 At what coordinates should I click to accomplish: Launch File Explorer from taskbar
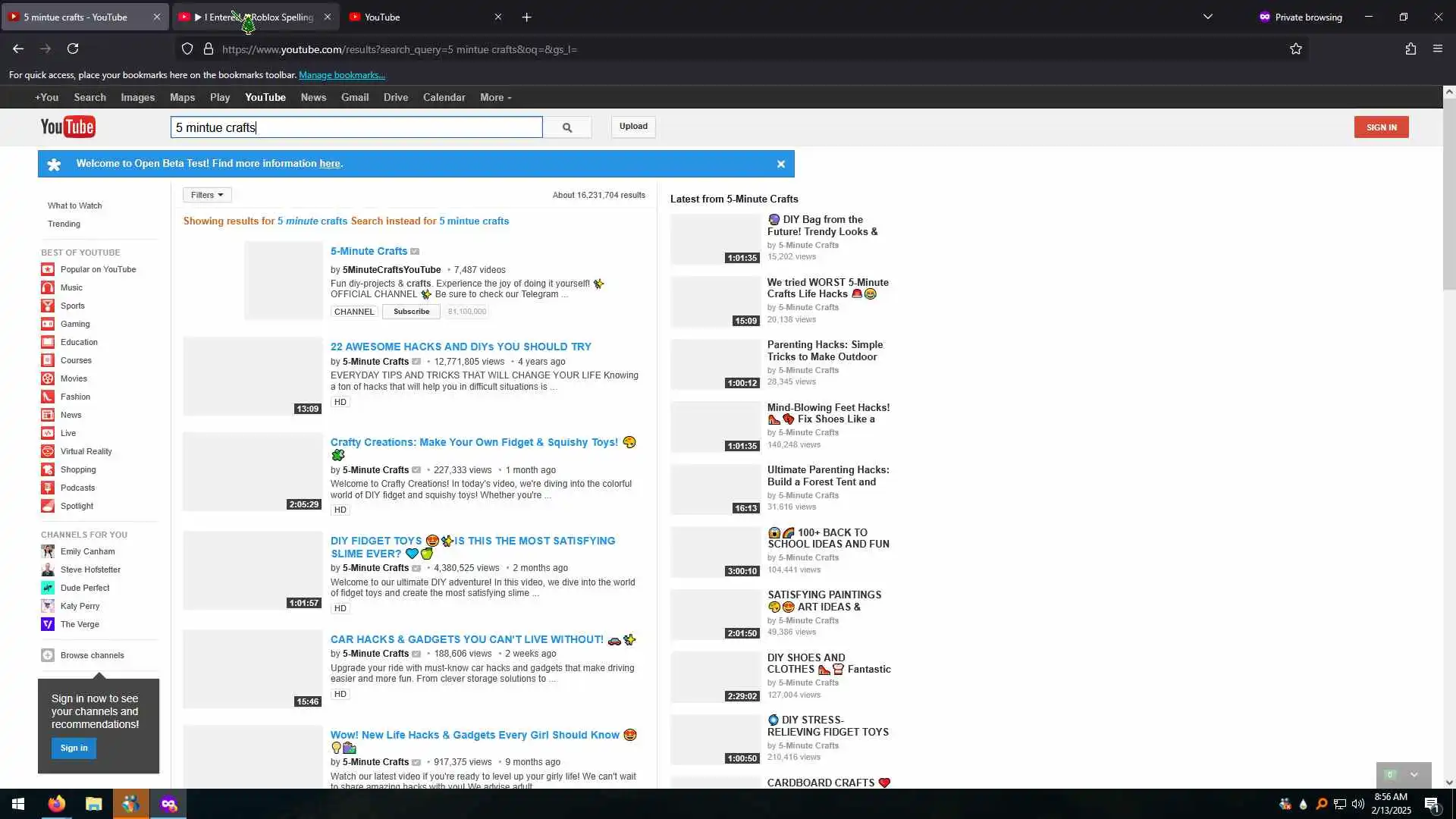point(93,804)
